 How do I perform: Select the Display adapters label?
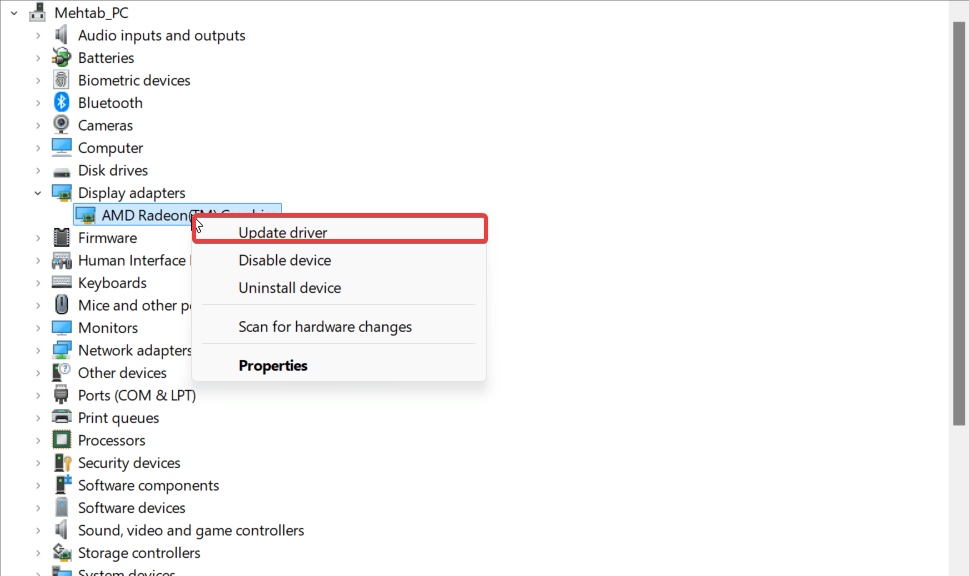(x=131, y=193)
